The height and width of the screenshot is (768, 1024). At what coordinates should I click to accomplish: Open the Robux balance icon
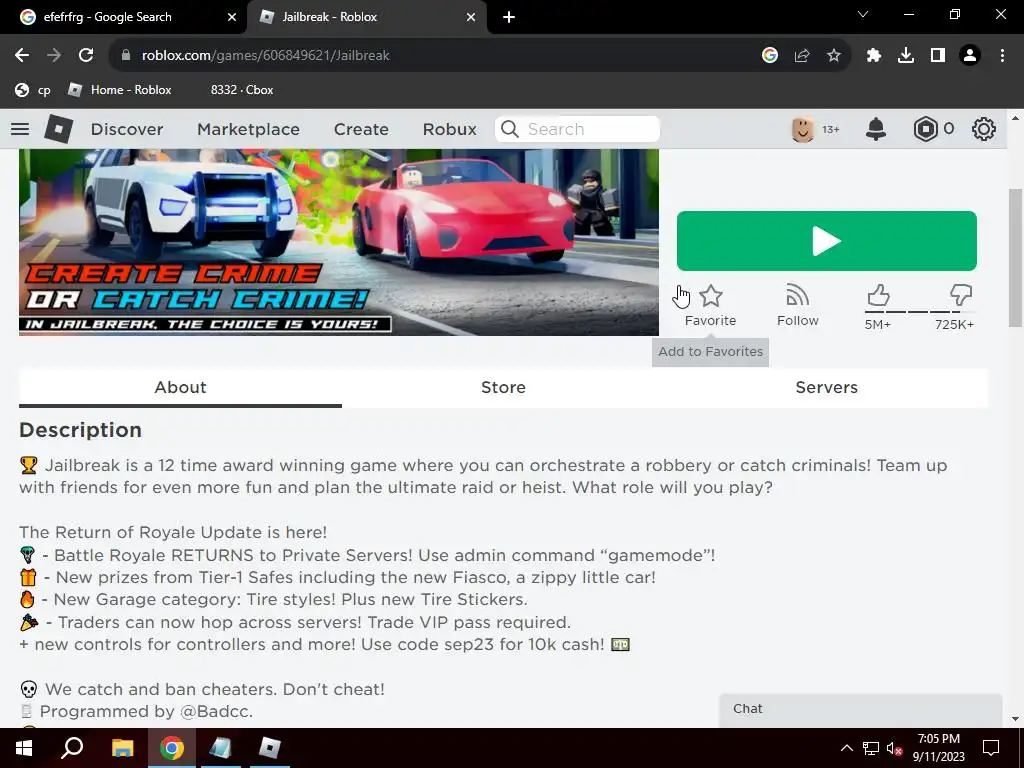click(925, 129)
